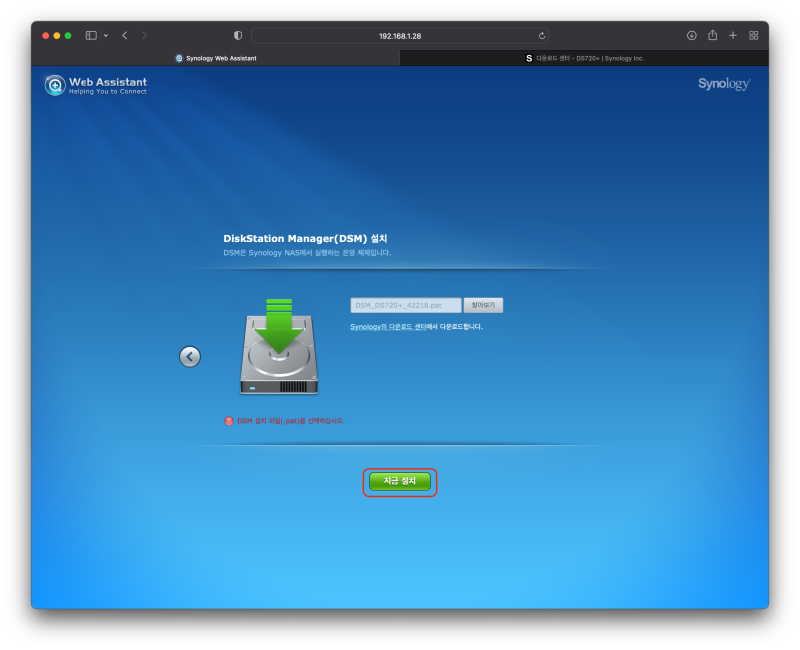This screenshot has height=650, width=800.
Task: Open the privacy shield report icon
Action: (x=238, y=35)
